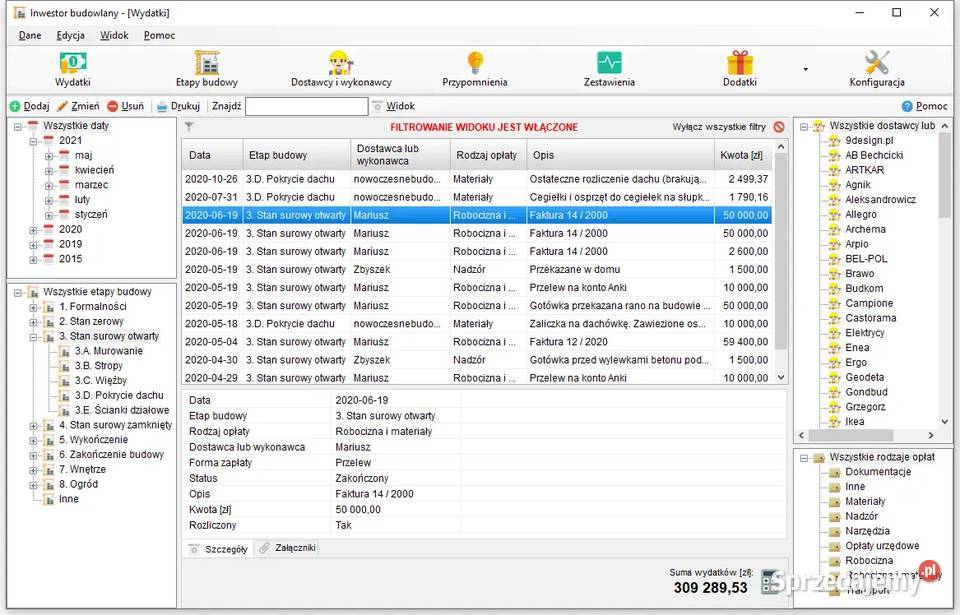
Task: Toggle the Widok view option in toolbar
Action: coord(393,106)
